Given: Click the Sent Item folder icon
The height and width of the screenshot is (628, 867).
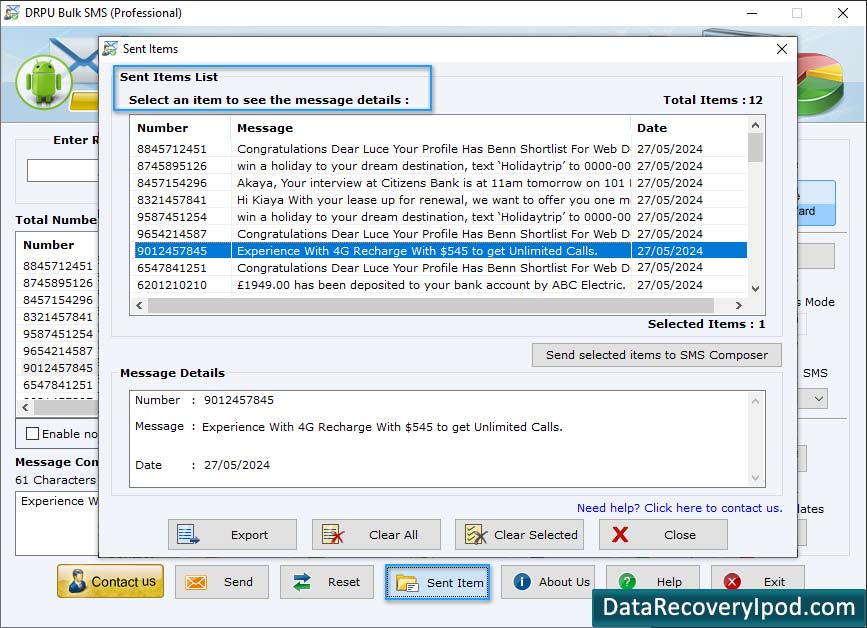Looking at the screenshot, I should (x=408, y=583).
